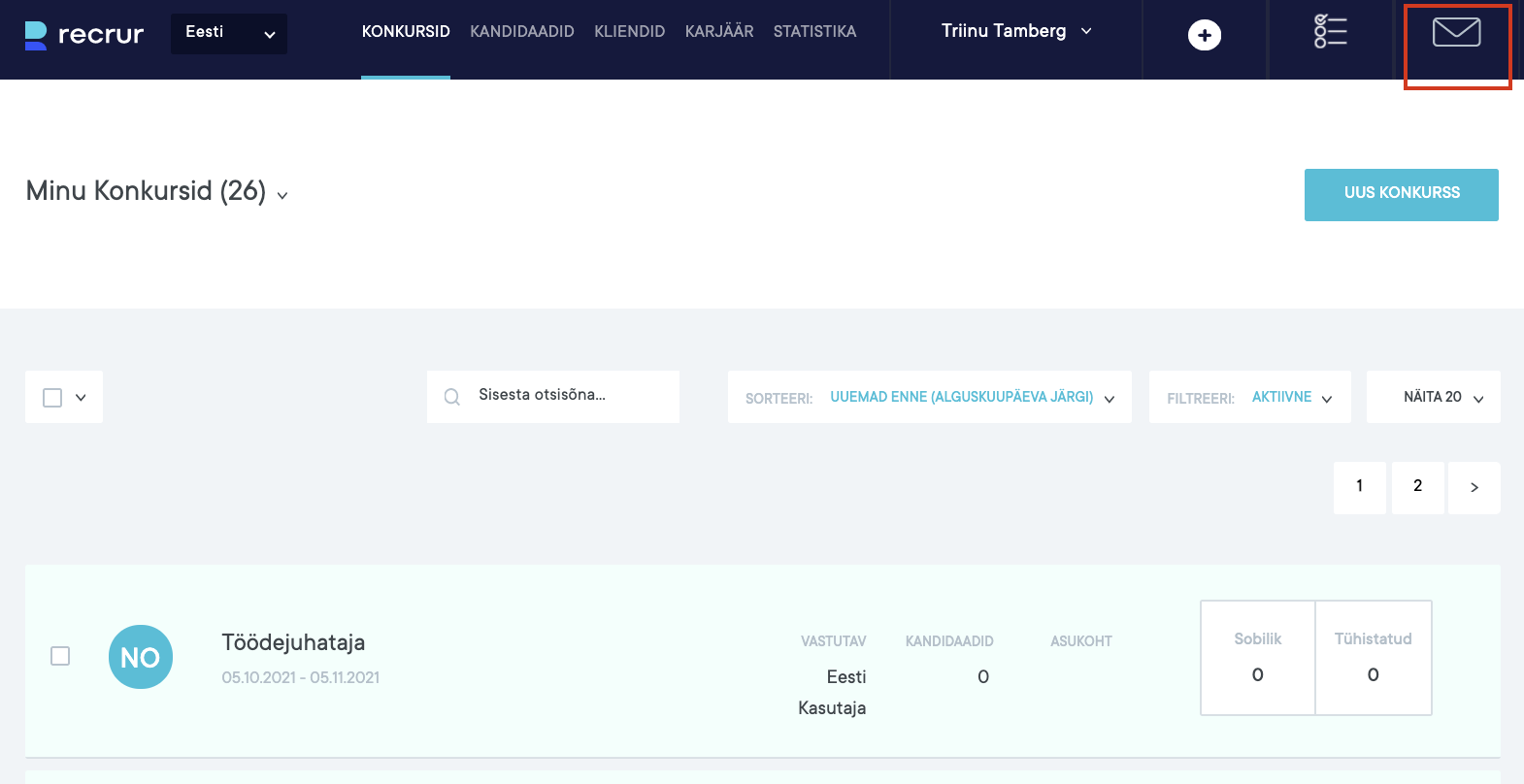Go to page 2
Image resolution: width=1524 pixels, height=784 pixels.
click(x=1417, y=486)
